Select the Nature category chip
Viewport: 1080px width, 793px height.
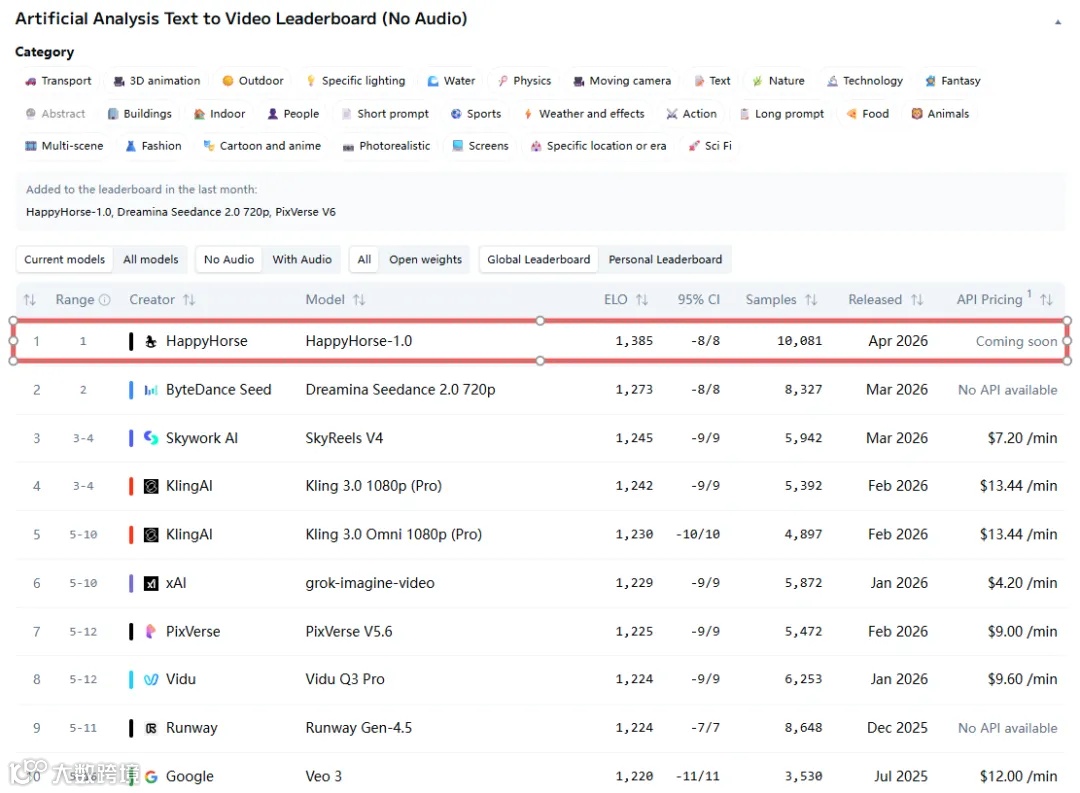point(779,81)
